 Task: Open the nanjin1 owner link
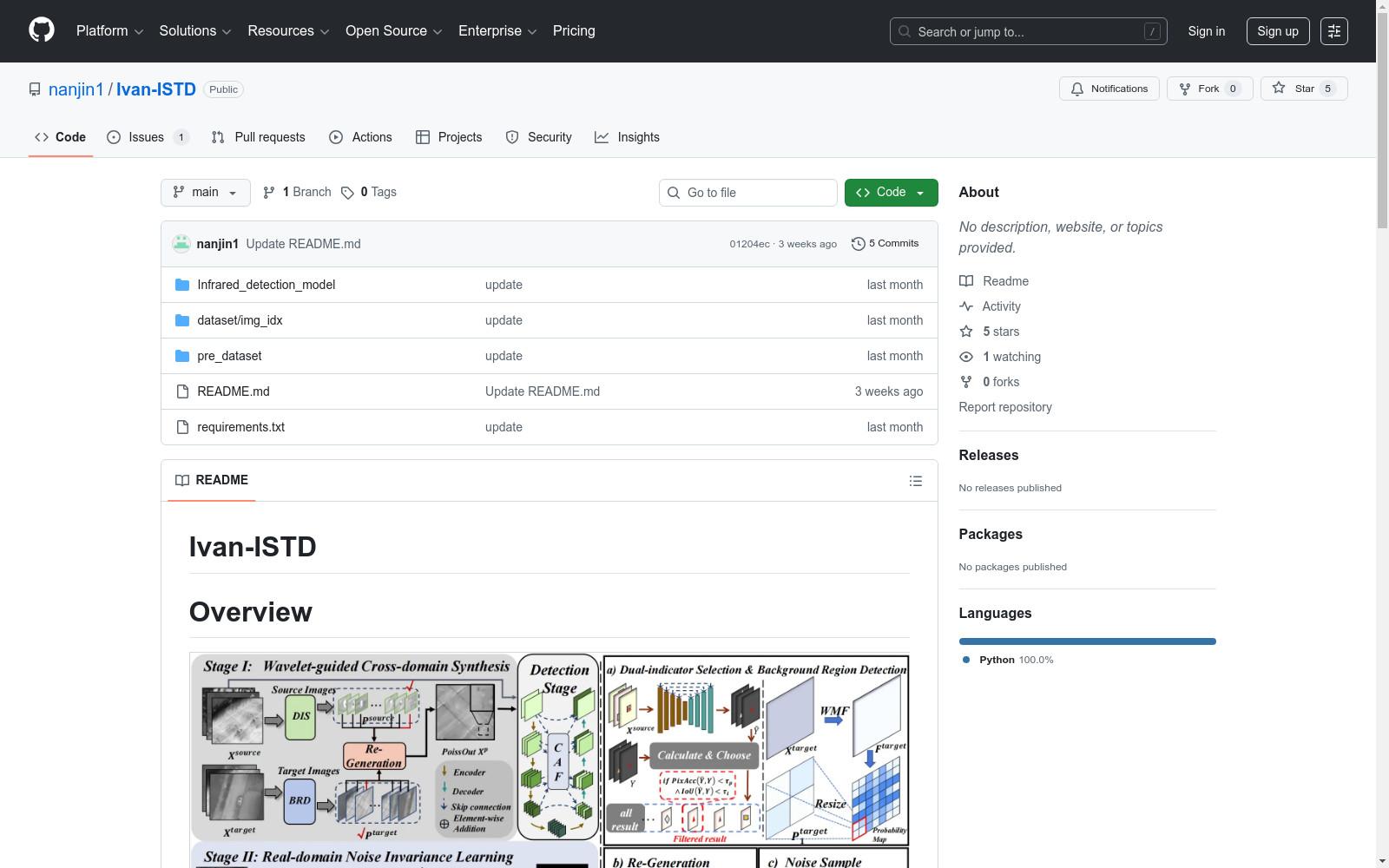tap(76, 89)
